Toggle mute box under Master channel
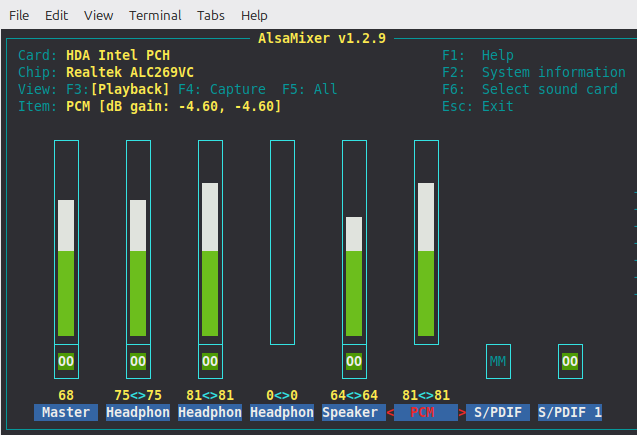 pos(66,361)
